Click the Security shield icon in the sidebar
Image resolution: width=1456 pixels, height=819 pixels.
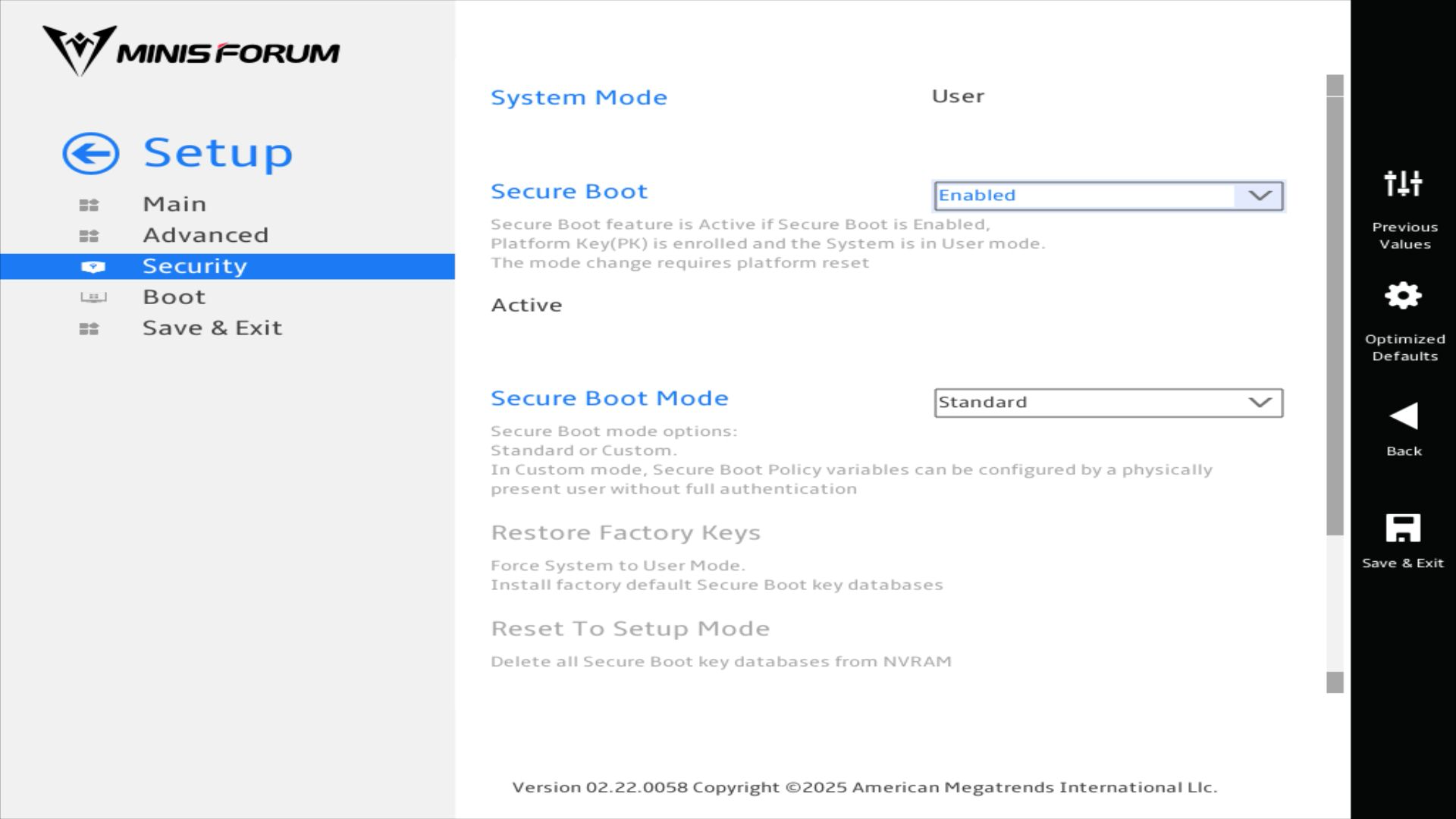[93, 267]
